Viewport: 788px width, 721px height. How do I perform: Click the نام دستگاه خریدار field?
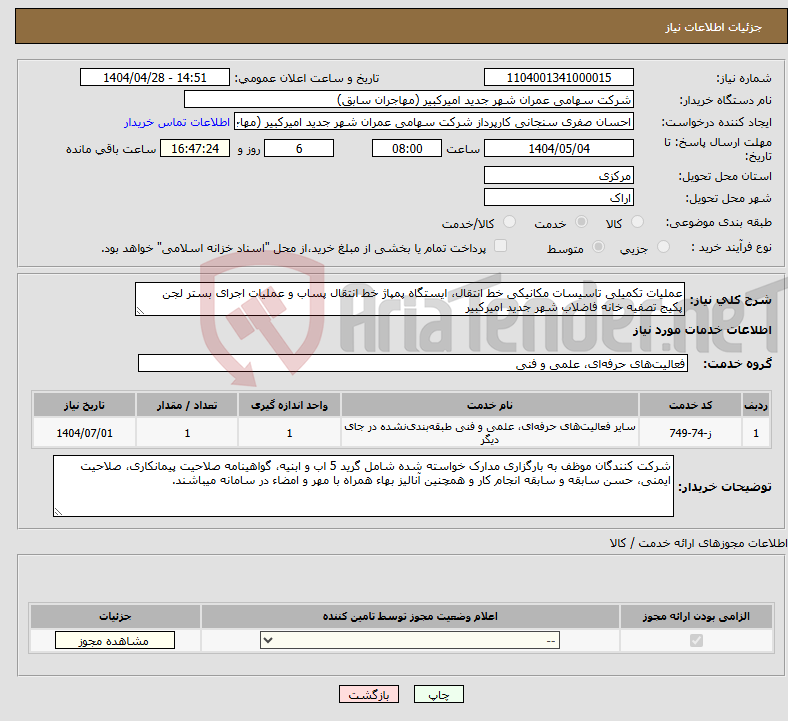pos(409,99)
